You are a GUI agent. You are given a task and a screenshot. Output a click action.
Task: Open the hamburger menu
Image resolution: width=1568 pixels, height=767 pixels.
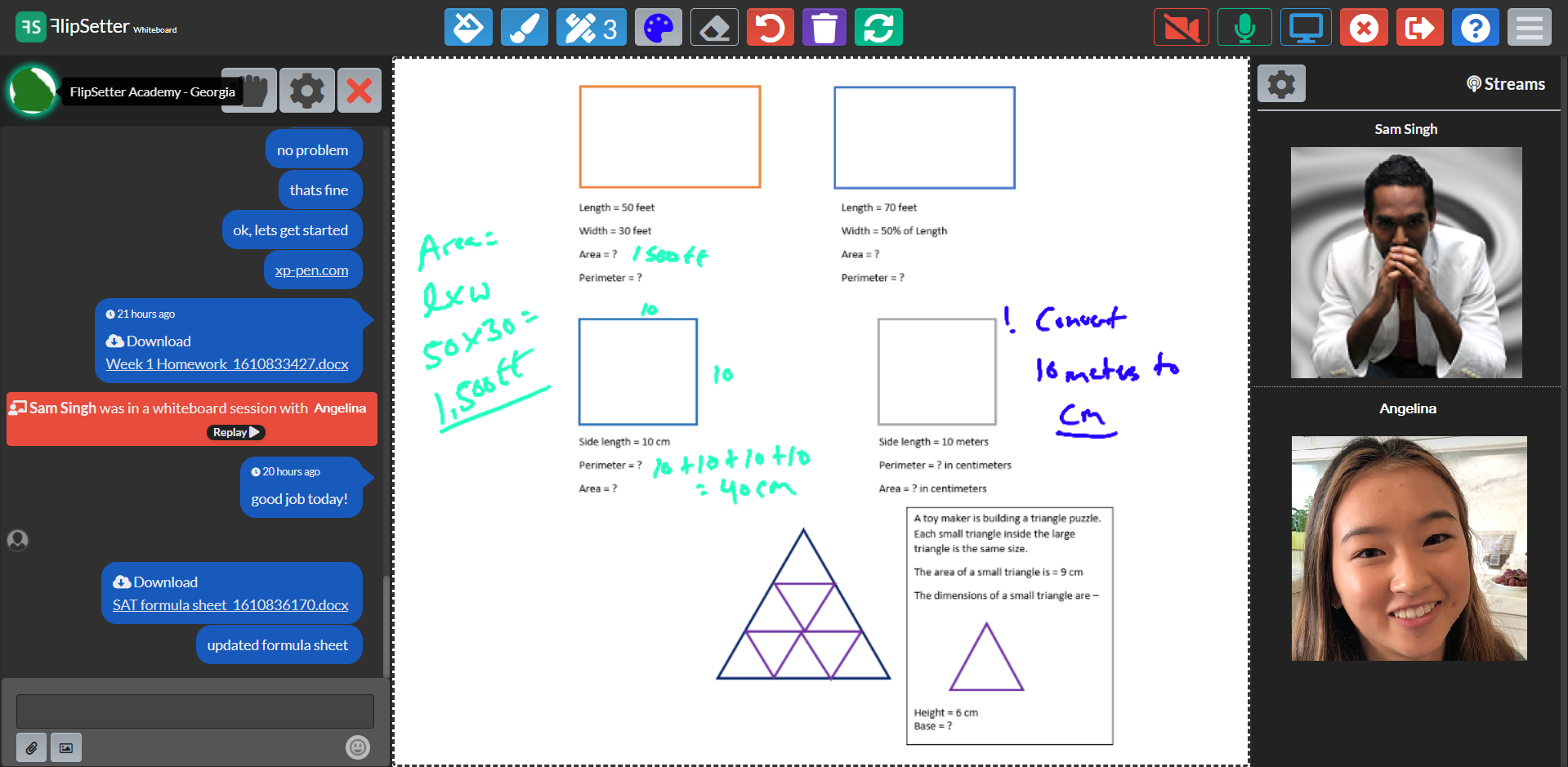click(1529, 27)
